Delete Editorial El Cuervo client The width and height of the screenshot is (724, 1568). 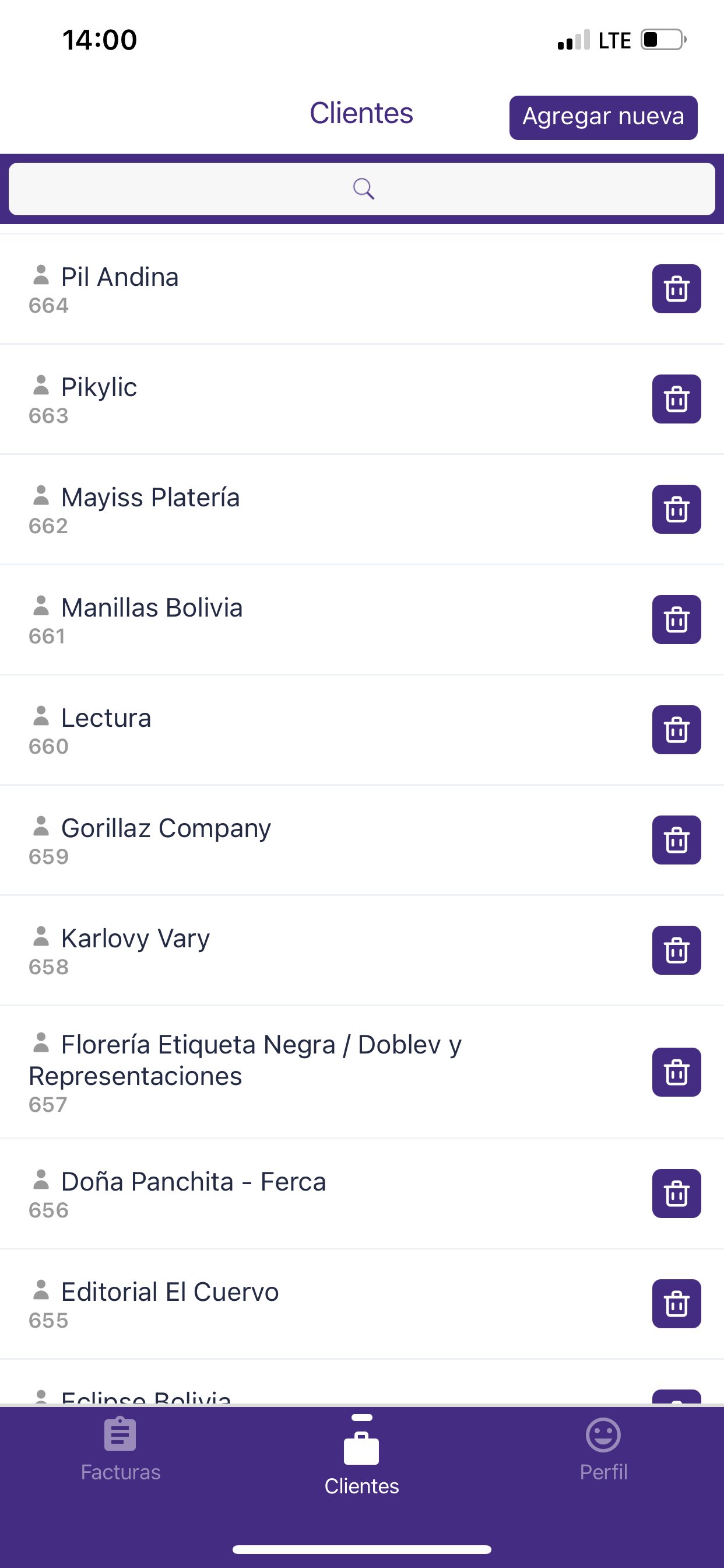(676, 1303)
